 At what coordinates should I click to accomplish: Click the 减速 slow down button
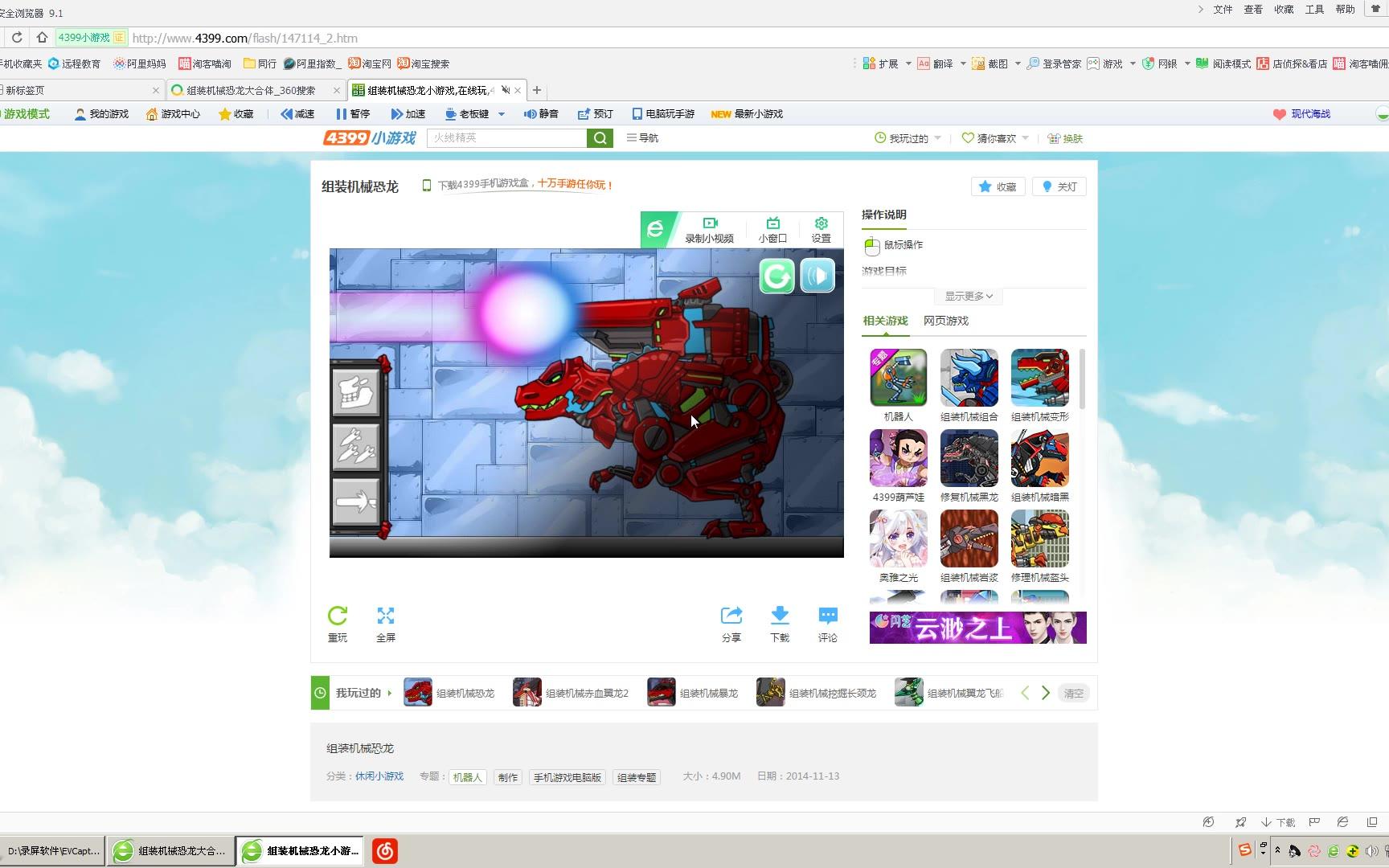click(297, 114)
